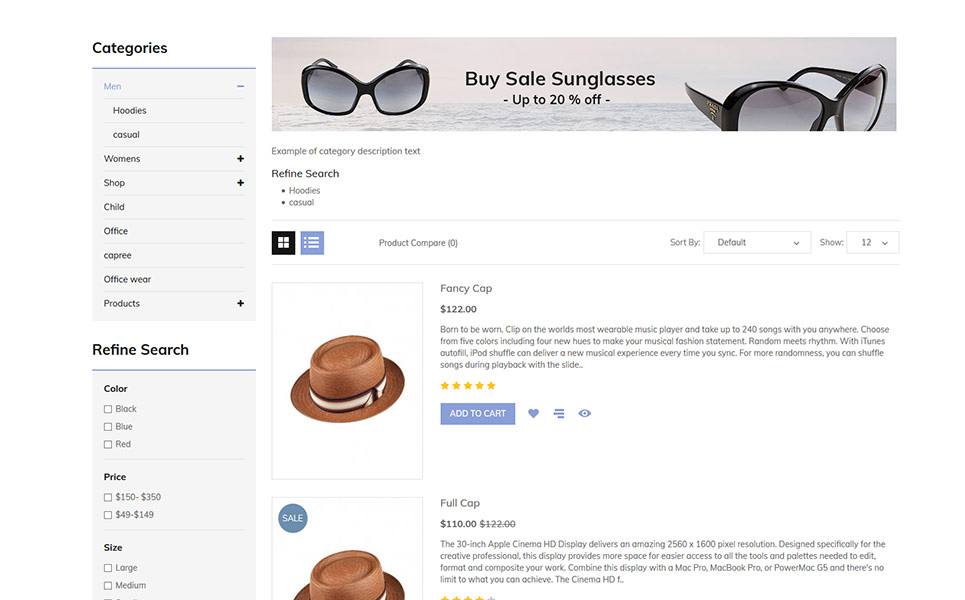Viewport: 965px width, 600px height.
Task: Open the Show 12 items dropdown
Action: pos(873,242)
